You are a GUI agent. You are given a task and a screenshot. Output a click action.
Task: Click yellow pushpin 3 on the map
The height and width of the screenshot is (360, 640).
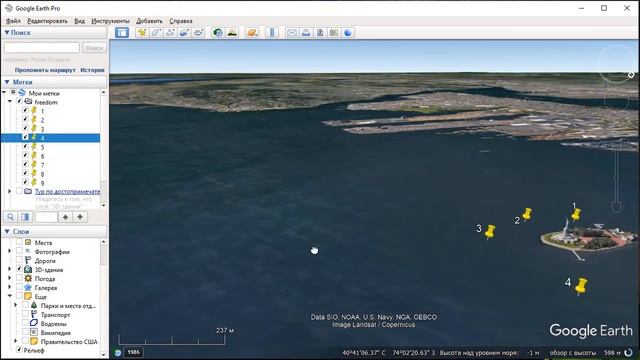click(490, 232)
